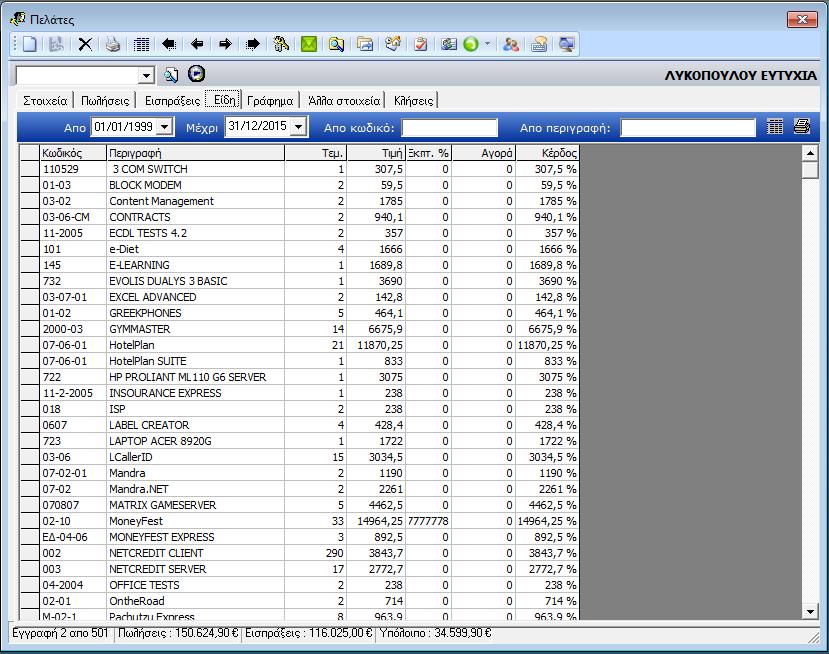
Task: Open the Κλήσεις tab
Action: click(413, 100)
